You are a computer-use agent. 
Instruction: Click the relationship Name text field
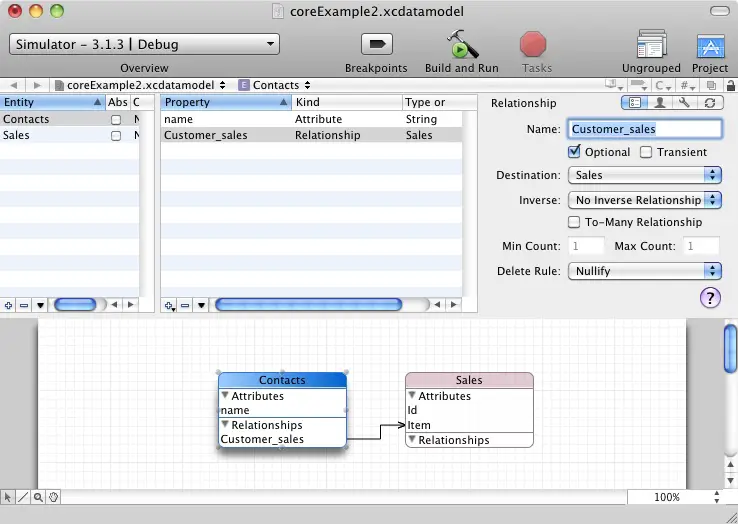(x=644, y=129)
